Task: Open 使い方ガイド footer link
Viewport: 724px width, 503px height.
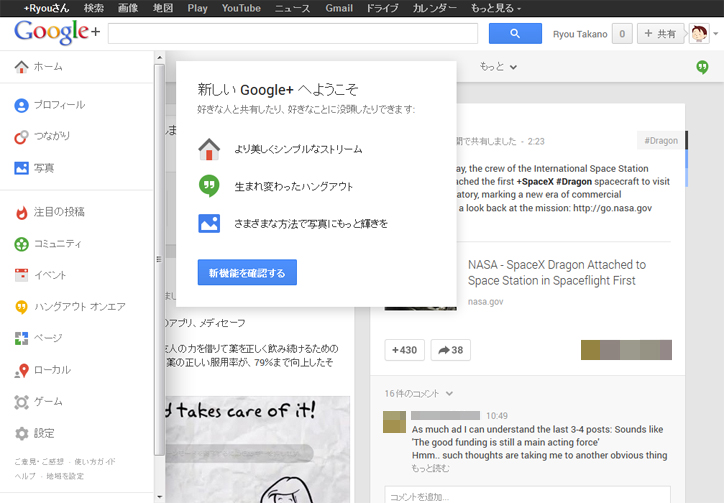Action: tap(95, 461)
